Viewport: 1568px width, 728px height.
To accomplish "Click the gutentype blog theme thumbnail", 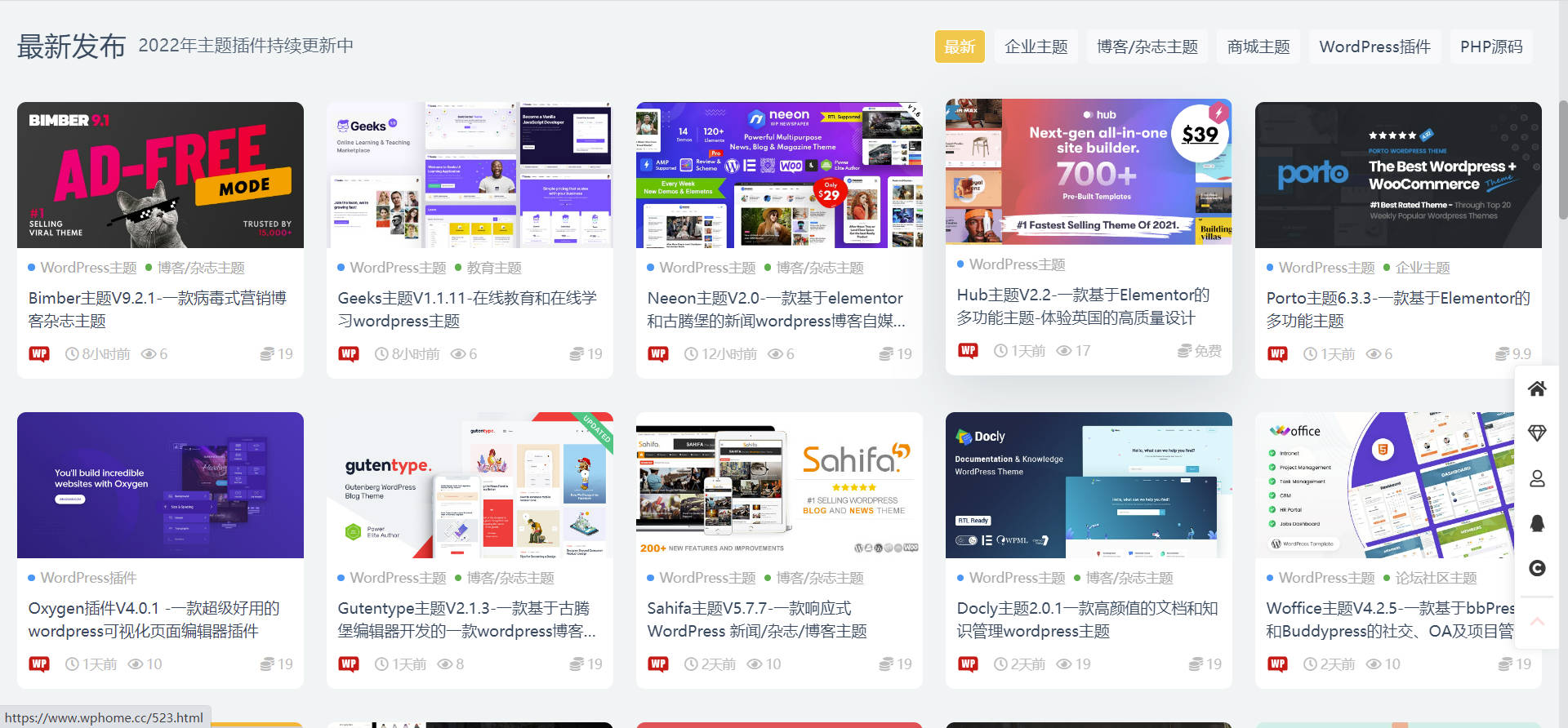I will [x=470, y=485].
